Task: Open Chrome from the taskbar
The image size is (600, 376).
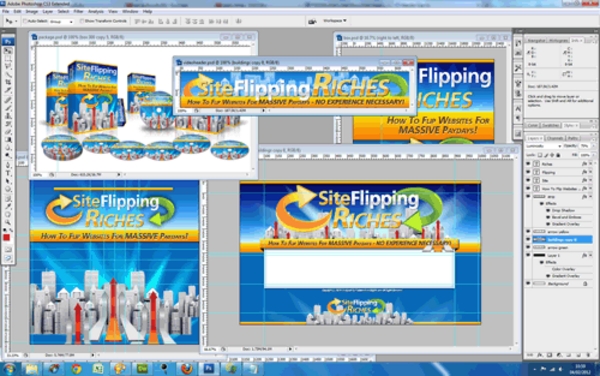Action: pyautogui.click(x=76, y=369)
